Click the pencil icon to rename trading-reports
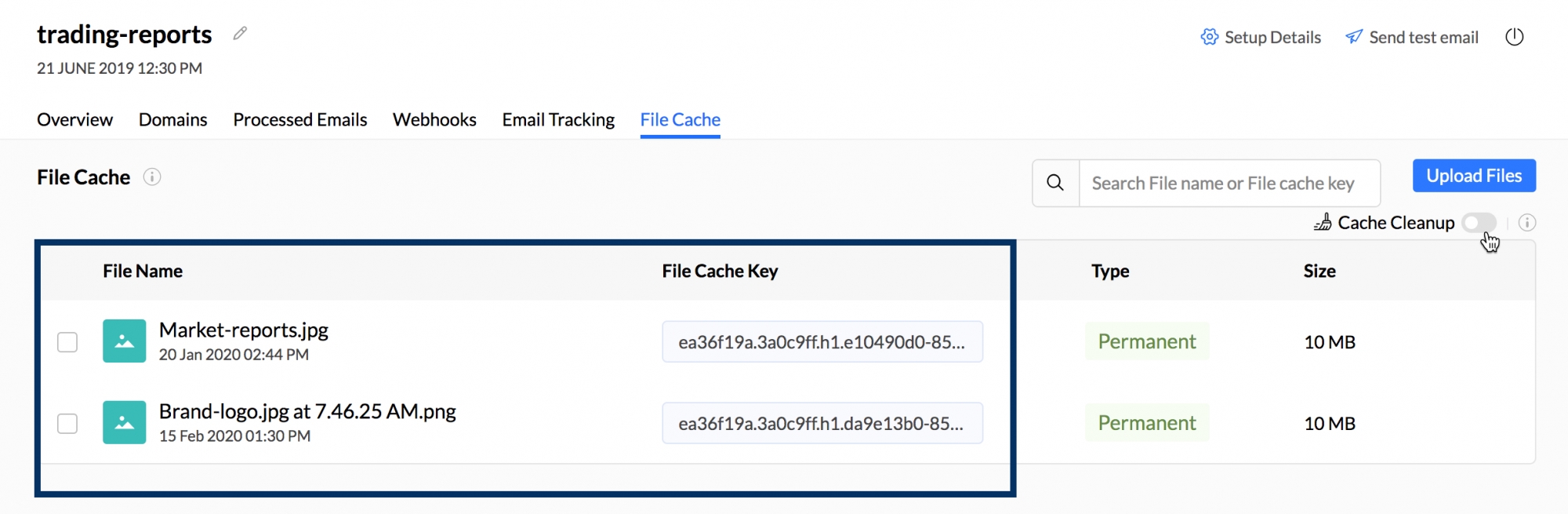The height and width of the screenshot is (514, 1568). point(239,33)
